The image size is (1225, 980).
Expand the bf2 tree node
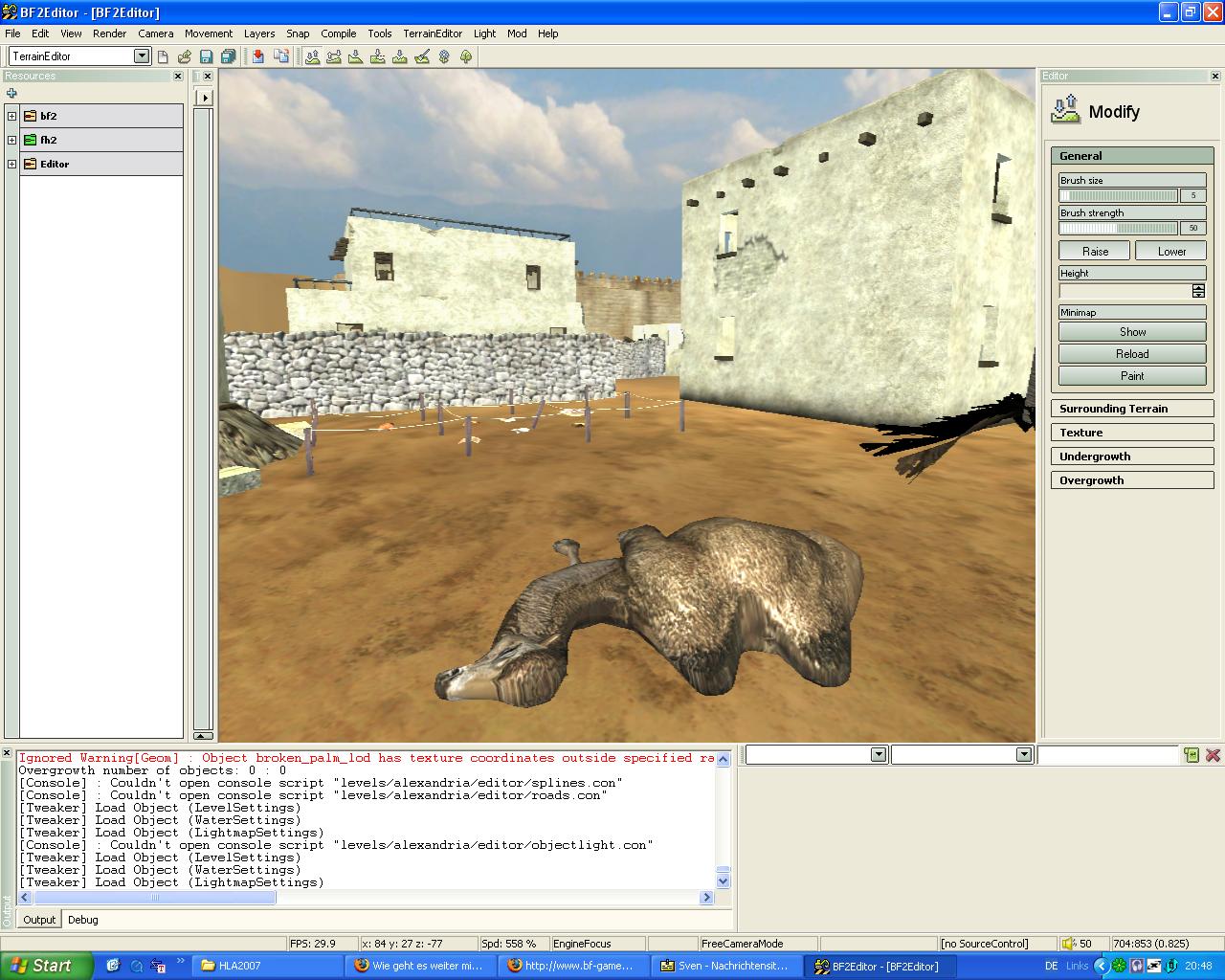point(11,116)
